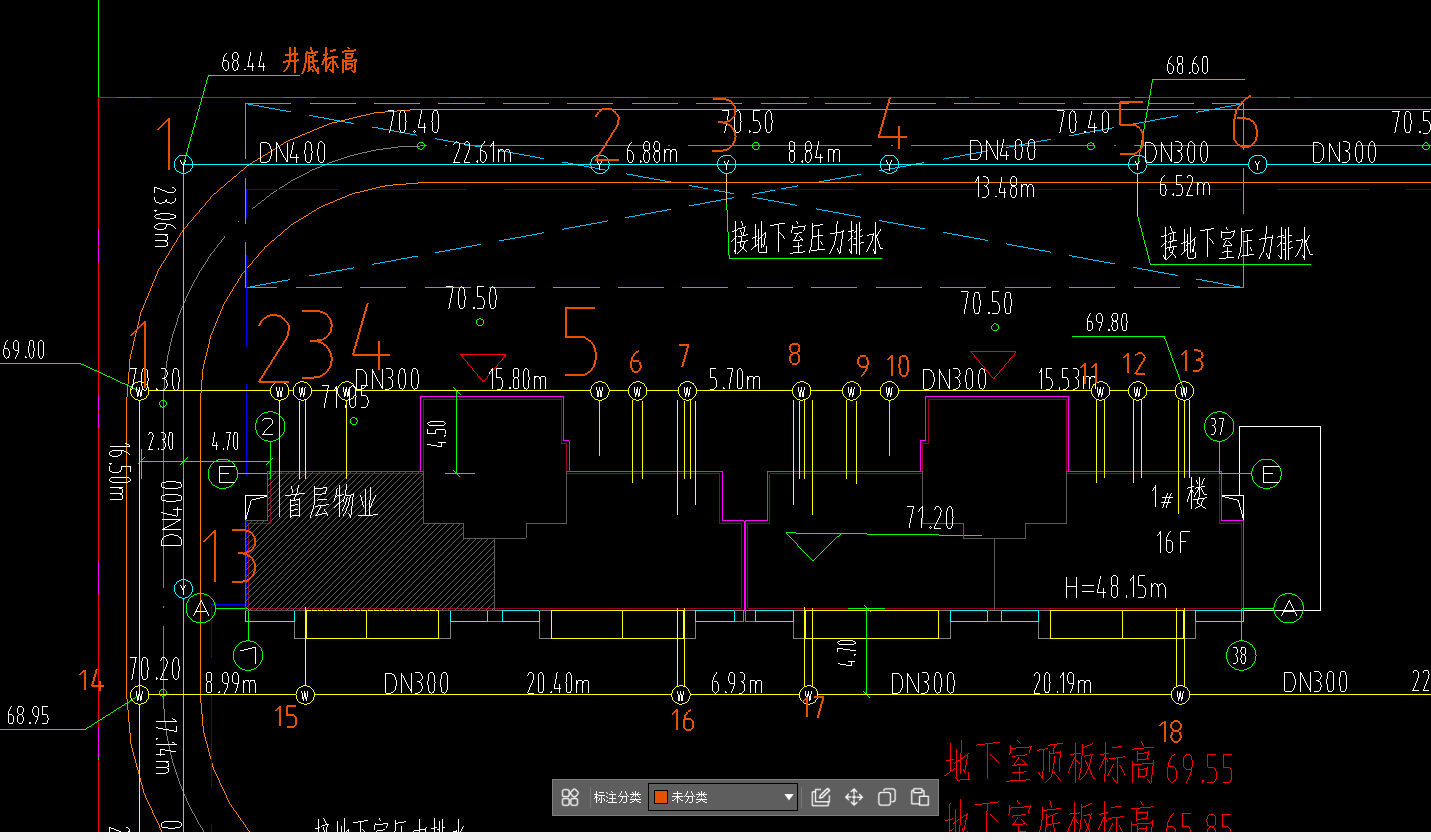1431x840 pixels.
Task: Click the 68.95 elevation leader text
Action: point(28,716)
